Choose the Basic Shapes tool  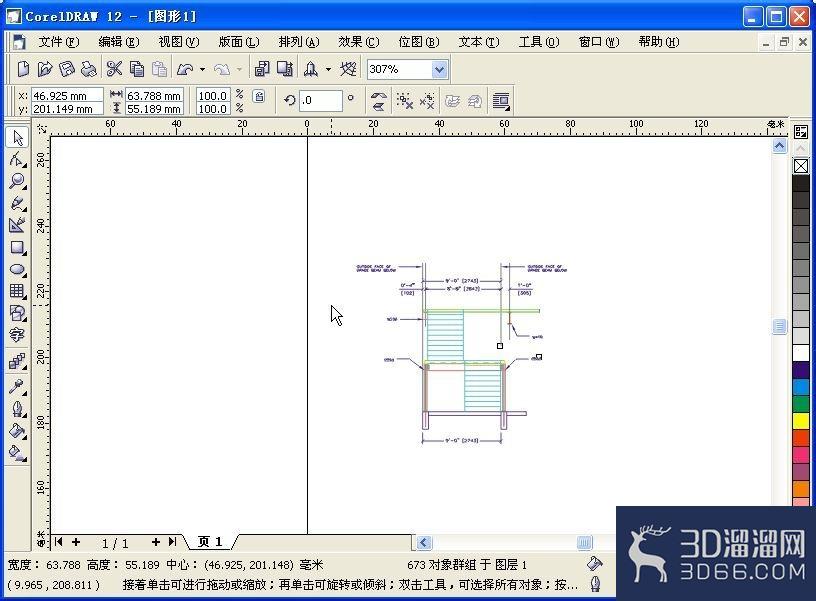[17, 313]
